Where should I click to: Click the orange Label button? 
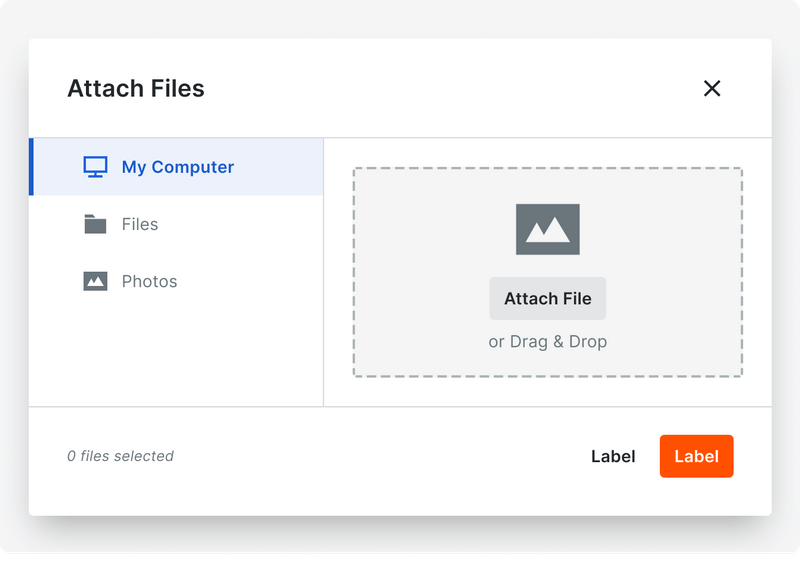696,456
